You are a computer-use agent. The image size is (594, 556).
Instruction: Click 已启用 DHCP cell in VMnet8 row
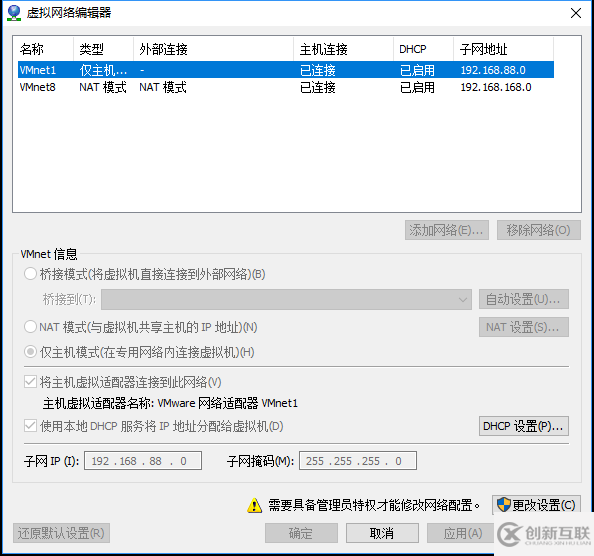(x=417, y=87)
